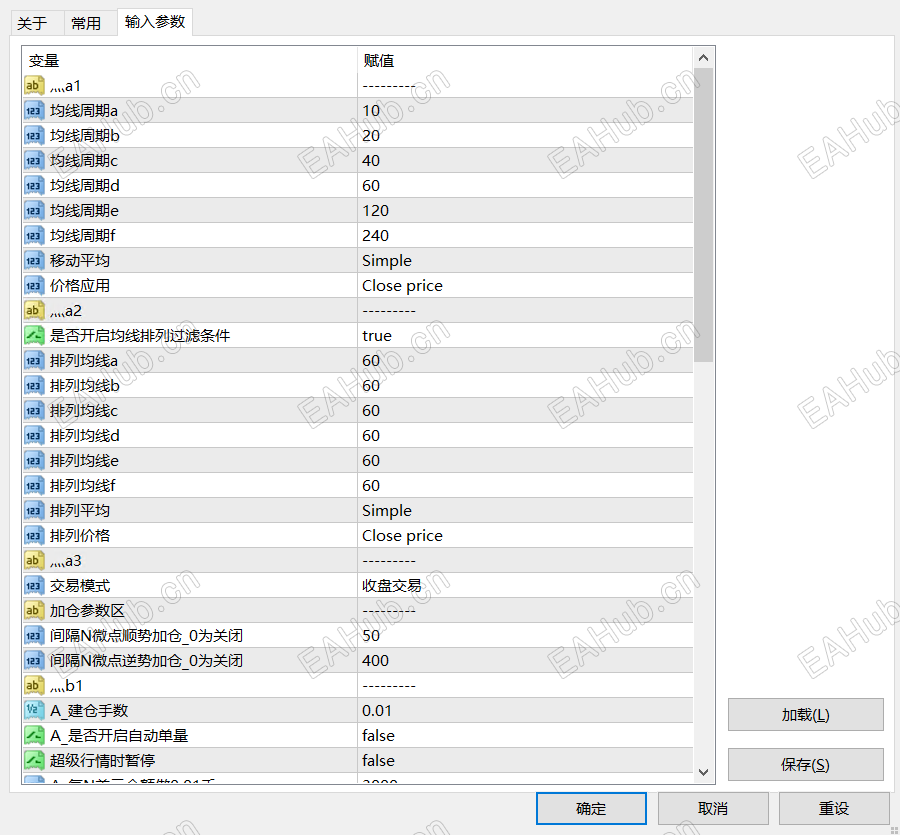Image resolution: width=900 pixels, height=835 pixels.
Task: Open Close price dropdown for 排列价格
Action: coord(525,536)
